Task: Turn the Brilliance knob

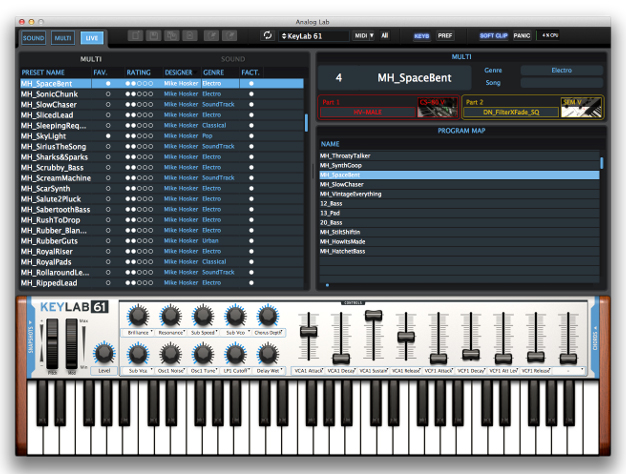Action: [138, 316]
